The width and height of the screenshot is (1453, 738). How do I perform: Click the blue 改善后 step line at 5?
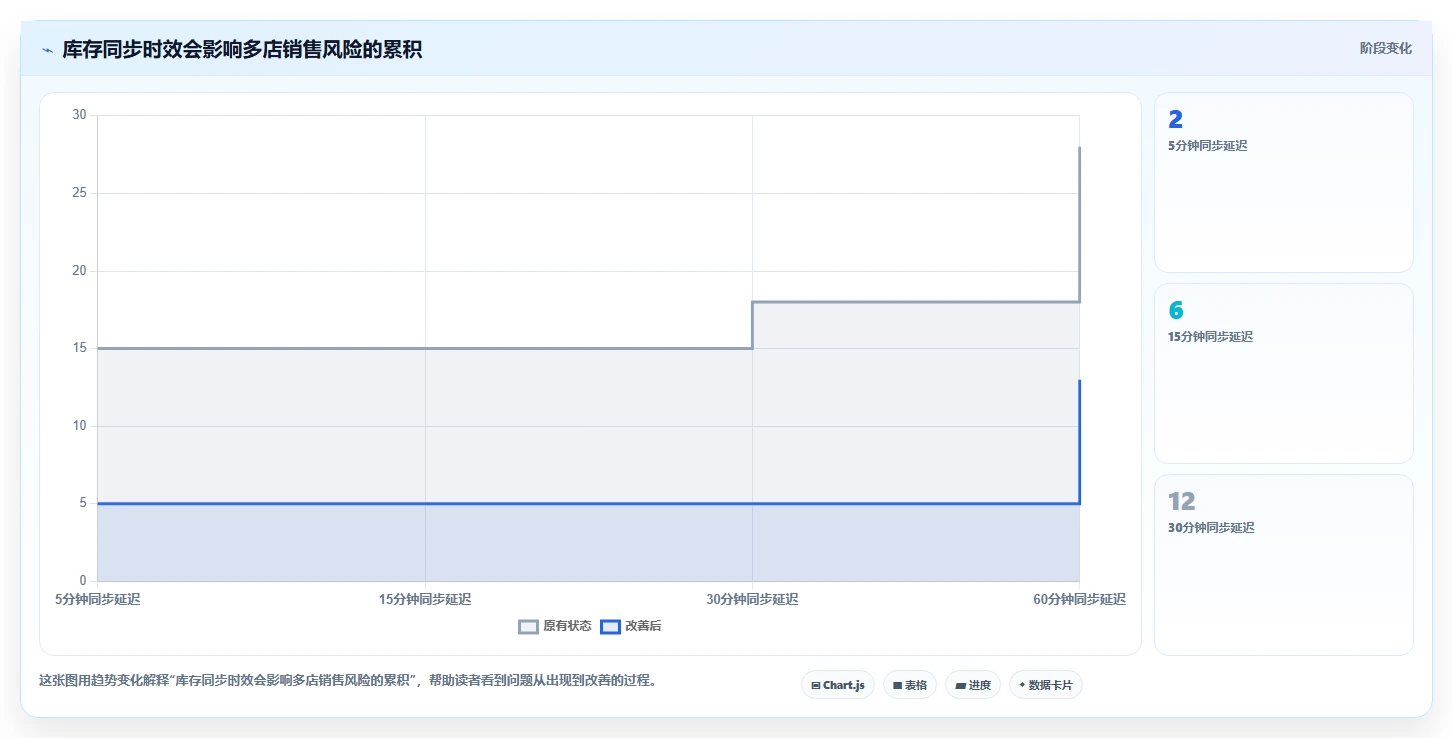coord(588,503)
